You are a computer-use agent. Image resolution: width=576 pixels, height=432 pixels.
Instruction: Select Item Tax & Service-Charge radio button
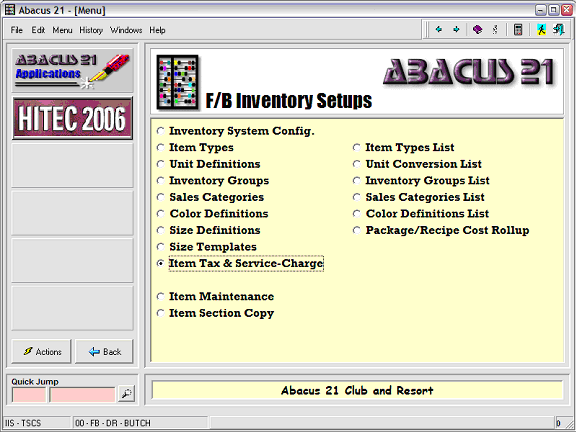click(x=160, y=263)
